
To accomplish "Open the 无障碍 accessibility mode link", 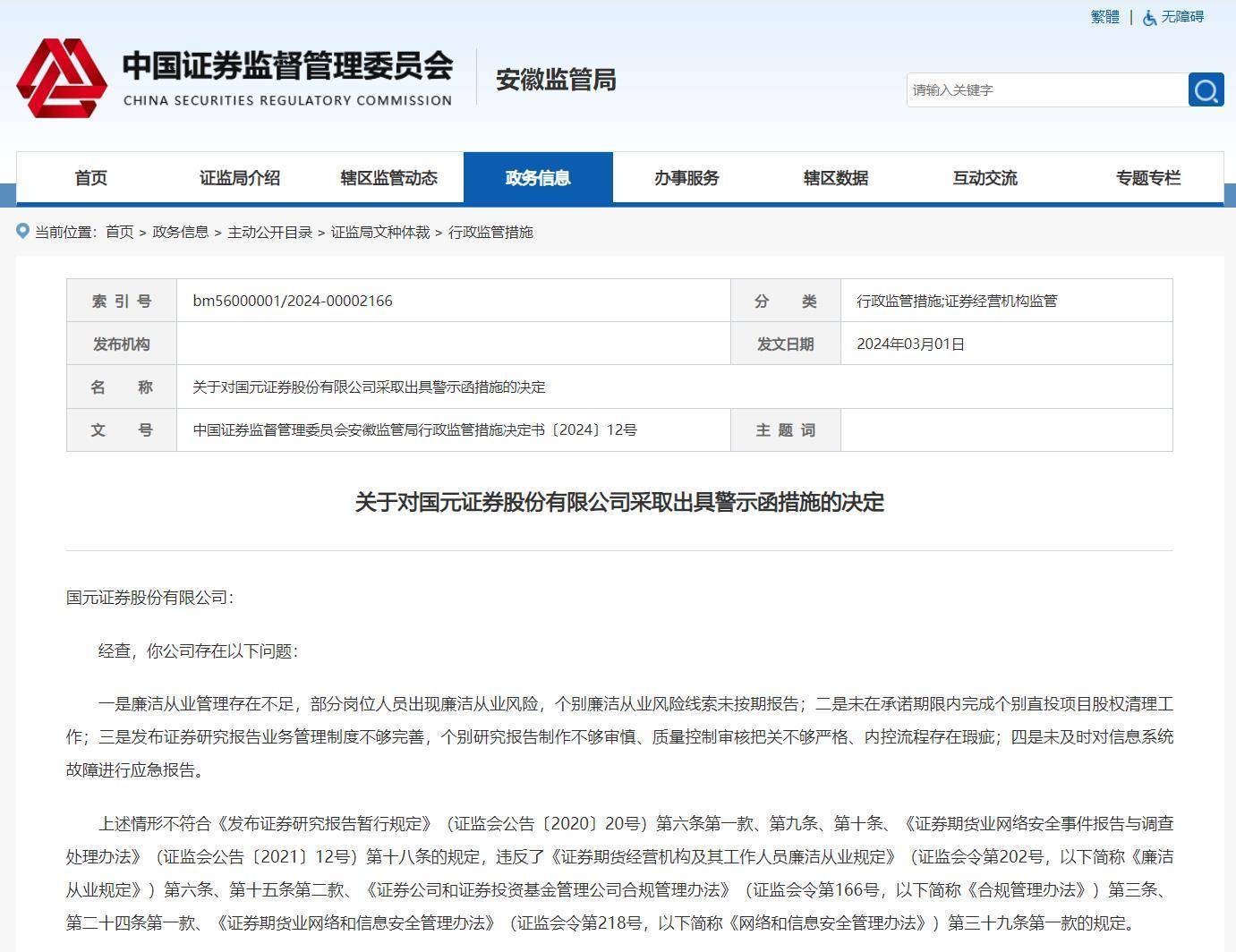I will click(1182, 17).
